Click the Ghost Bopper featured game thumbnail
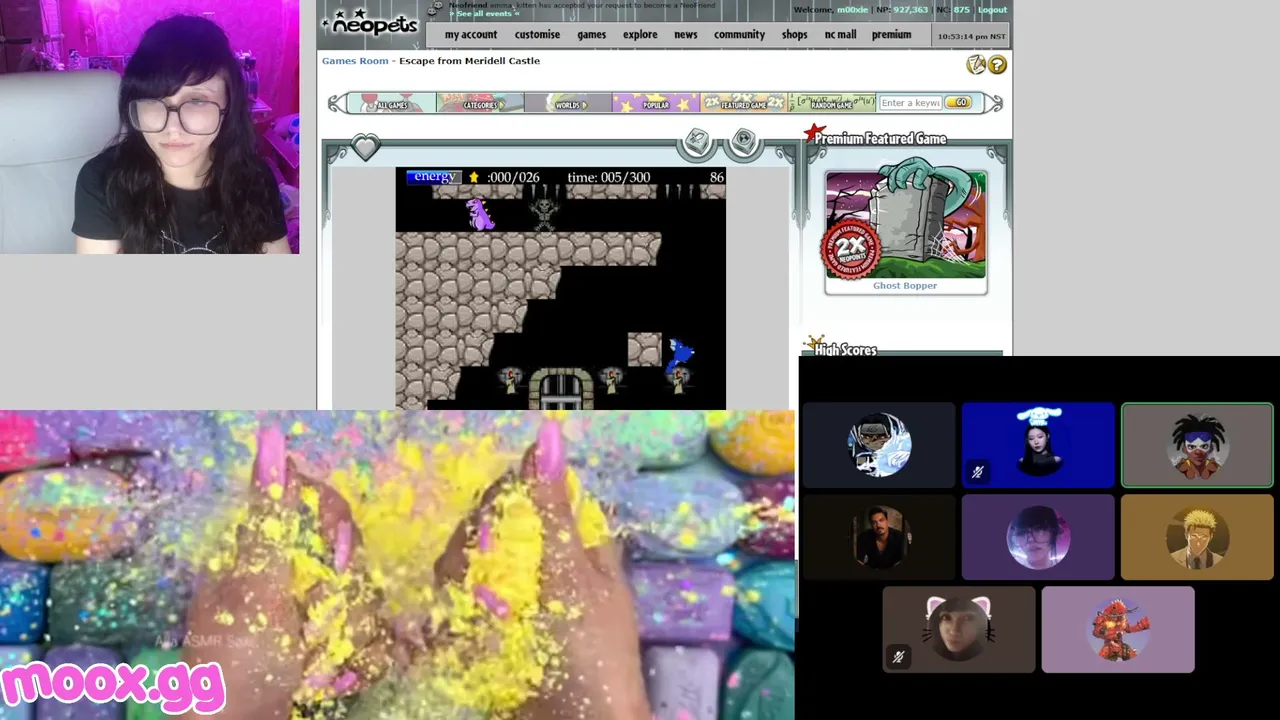 click(x=905, y=225)
